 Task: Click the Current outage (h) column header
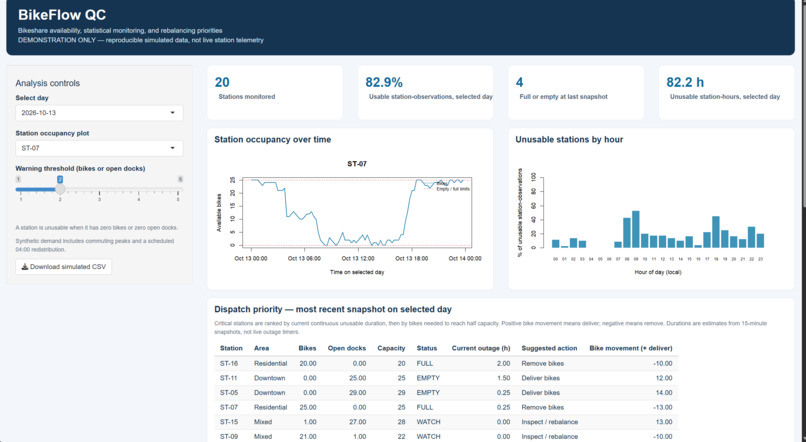481,348
